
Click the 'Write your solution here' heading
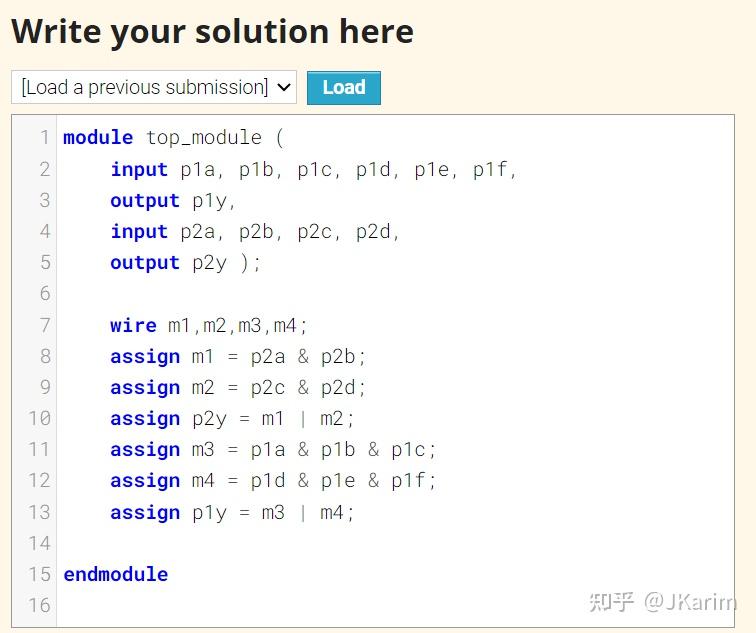[x=212, y=32]
